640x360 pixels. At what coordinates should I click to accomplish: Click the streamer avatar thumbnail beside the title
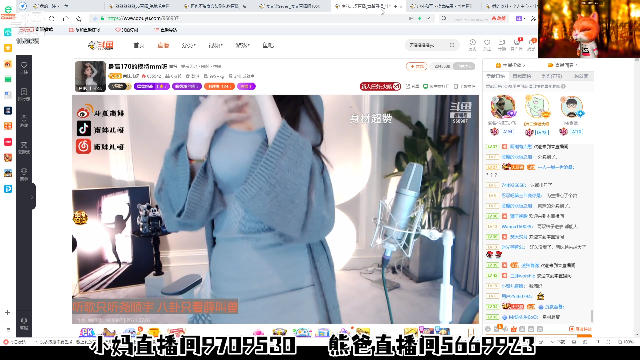[90, 76]
